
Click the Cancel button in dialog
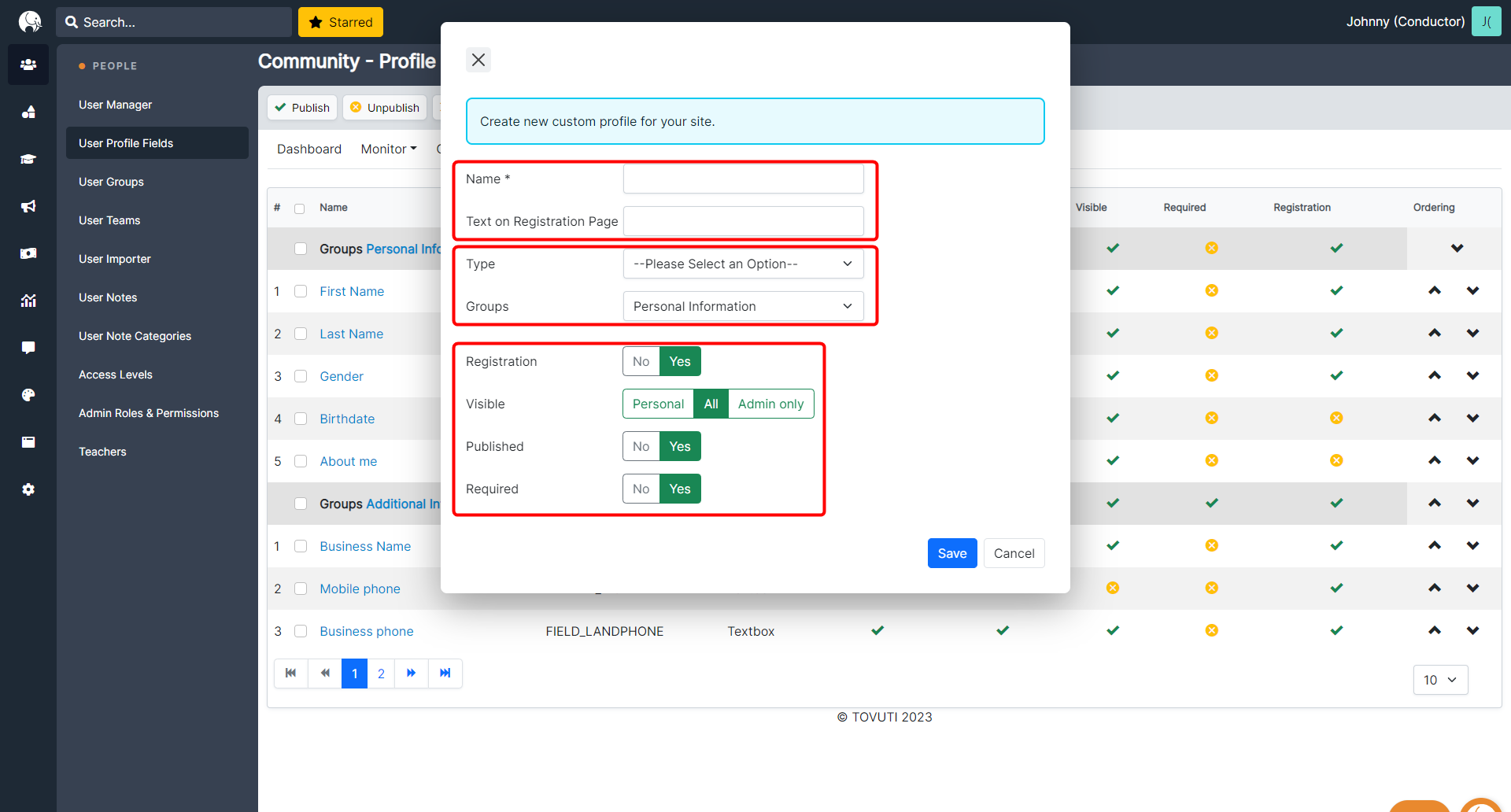point(1014,553)
